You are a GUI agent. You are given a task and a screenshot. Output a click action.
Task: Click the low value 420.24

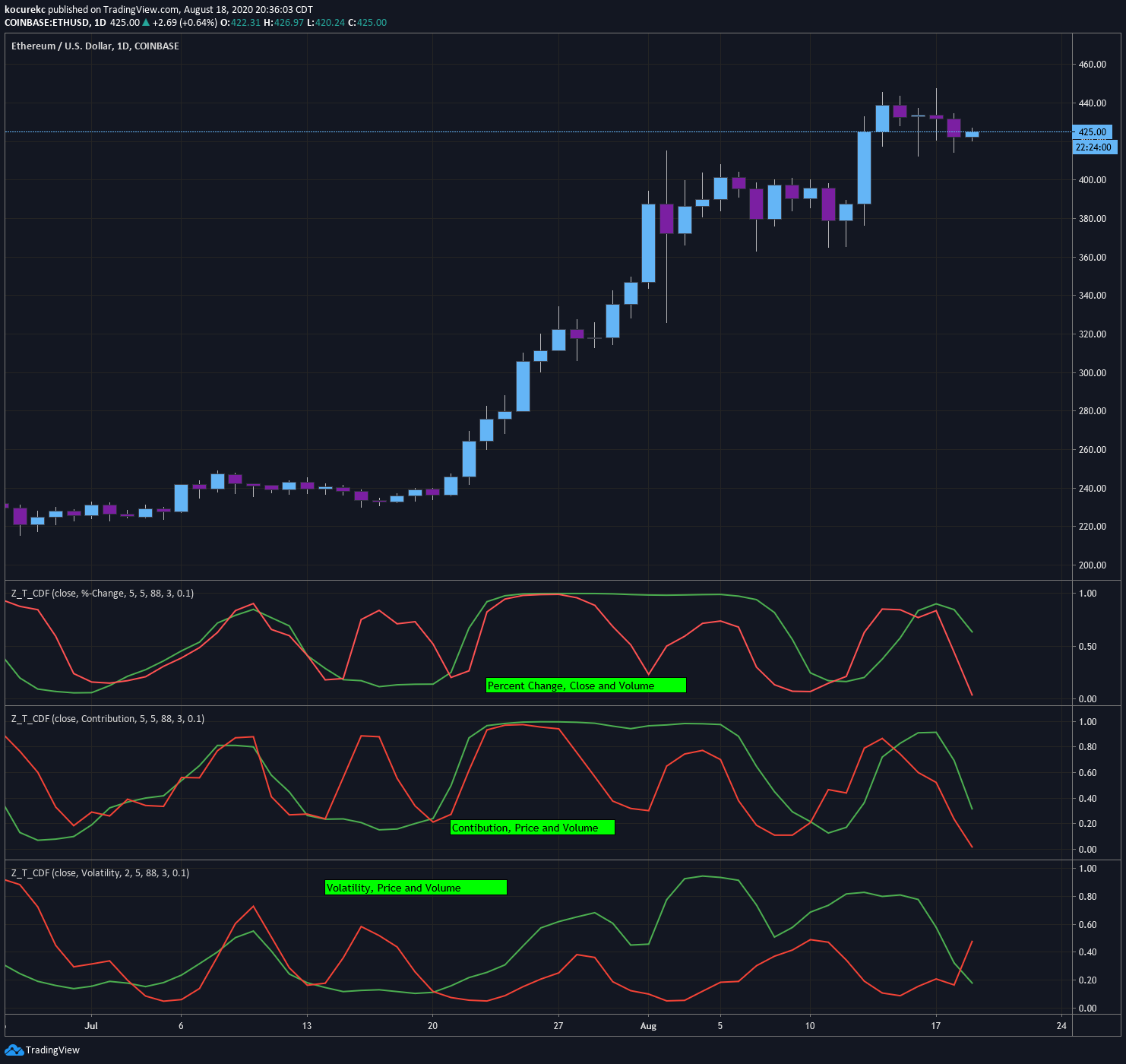pos(331,23)
